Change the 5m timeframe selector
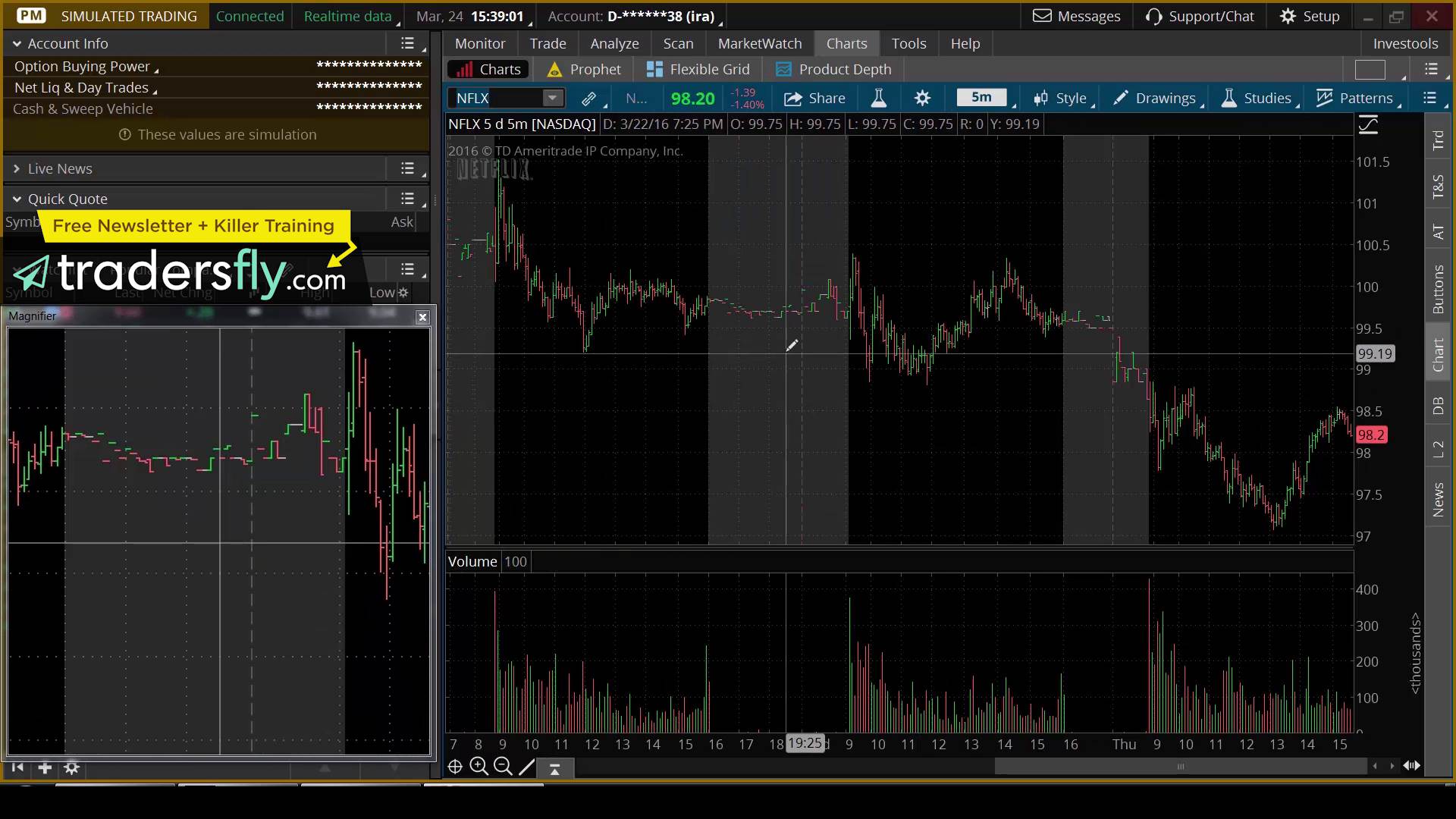The width and height of the screenshot is (1456, 819). click(981, 98)
